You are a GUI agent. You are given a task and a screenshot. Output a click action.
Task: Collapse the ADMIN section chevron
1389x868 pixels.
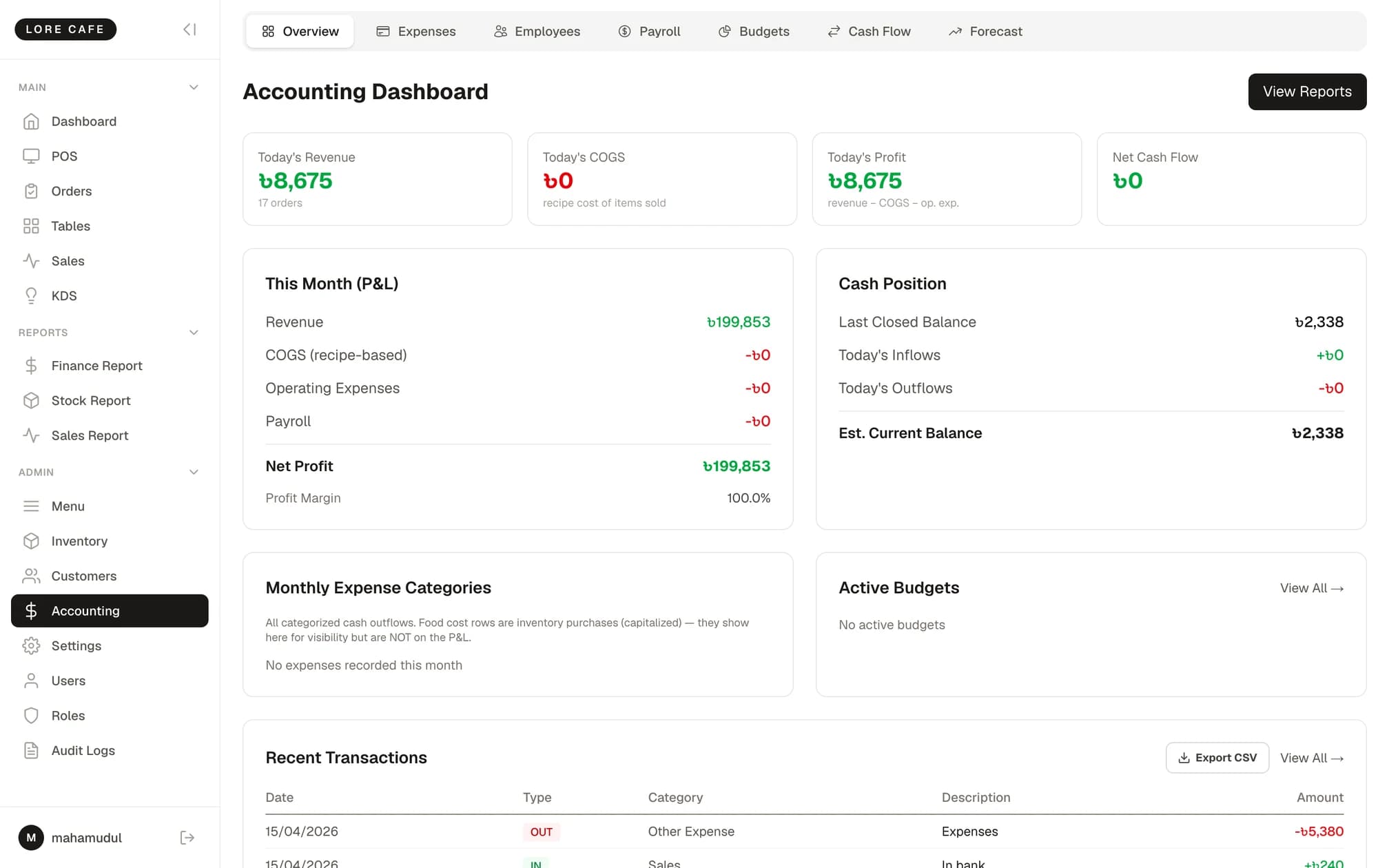tap(194, 472)
